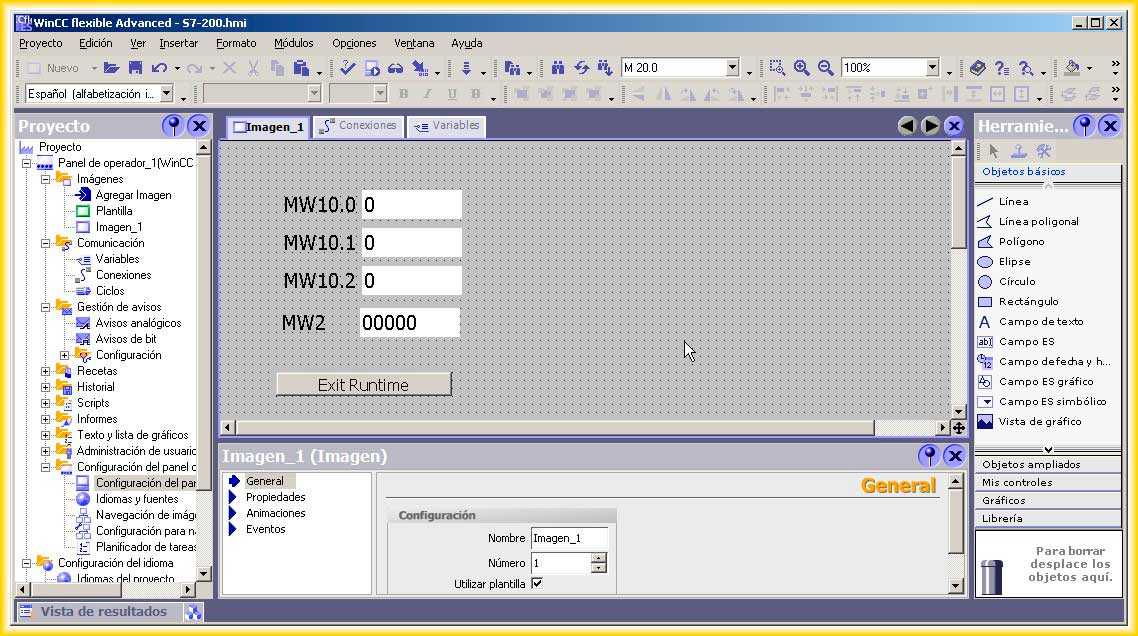Pin the Proyecto panel with pushpin icon

pyautogui.click(x=173, y=126)
